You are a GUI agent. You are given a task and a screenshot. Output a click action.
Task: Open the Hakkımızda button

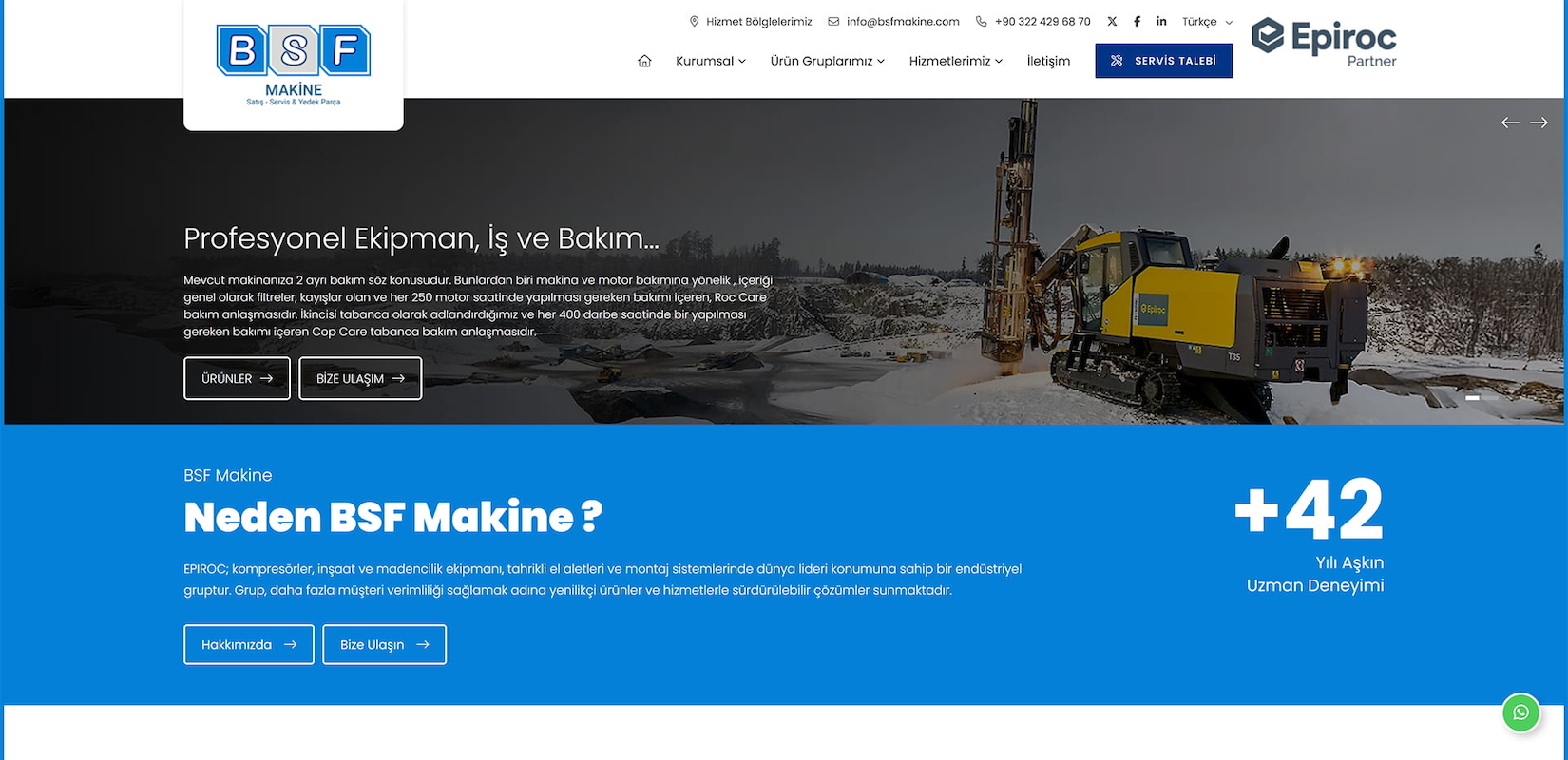(249, 644)
